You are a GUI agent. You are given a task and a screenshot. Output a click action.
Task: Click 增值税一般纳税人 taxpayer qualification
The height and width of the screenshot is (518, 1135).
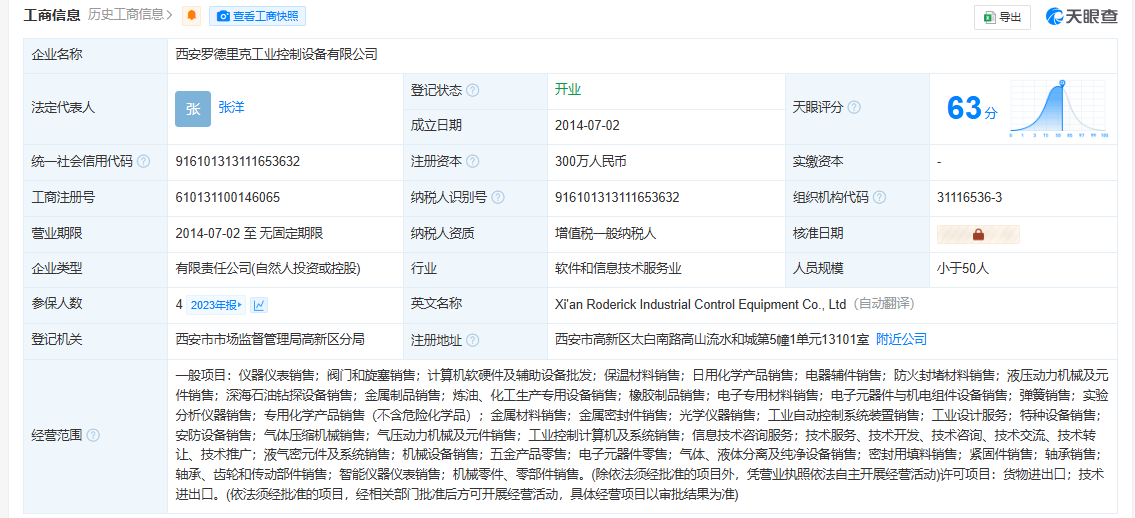[x=606, y=233]
